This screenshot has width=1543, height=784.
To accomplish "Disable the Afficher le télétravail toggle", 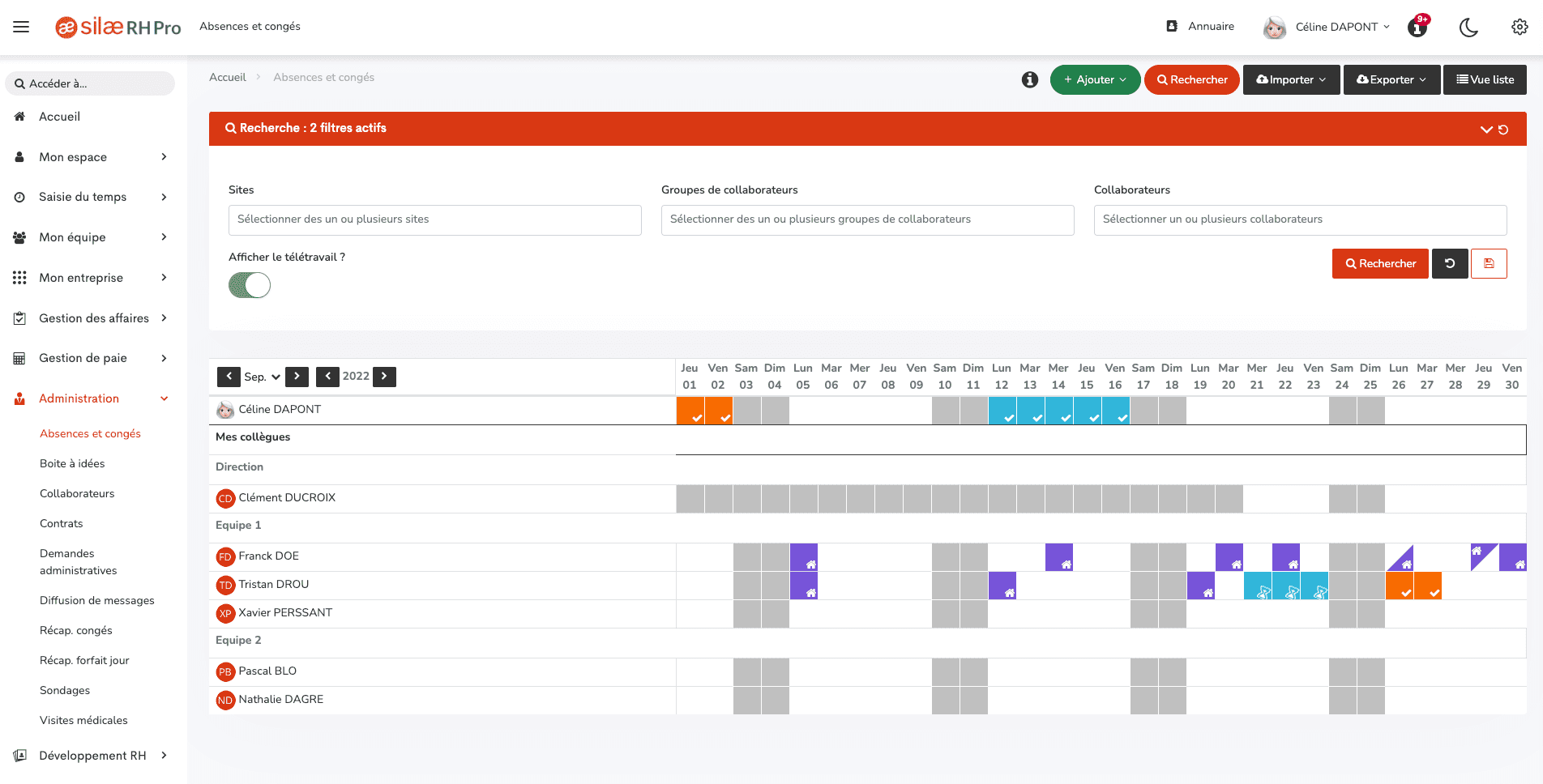I will click(249, 285).
